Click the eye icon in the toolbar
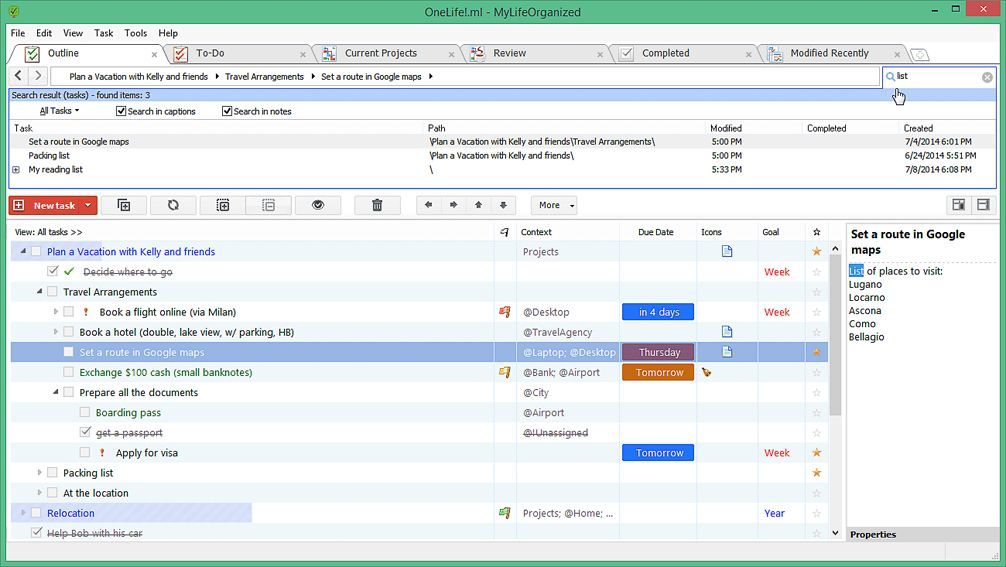Screen dimensions: 1006x567 (x=318, y=205)
